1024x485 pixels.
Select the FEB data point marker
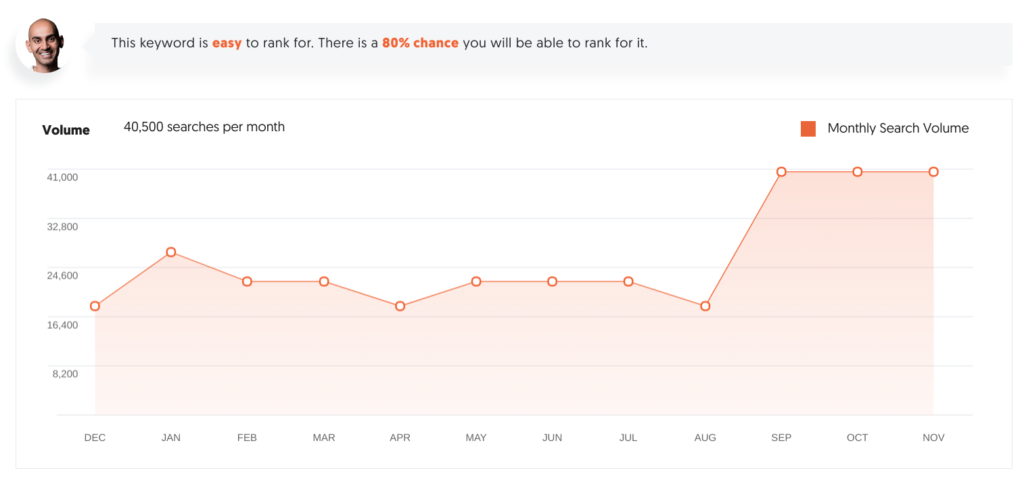click(x=247, y=282)
